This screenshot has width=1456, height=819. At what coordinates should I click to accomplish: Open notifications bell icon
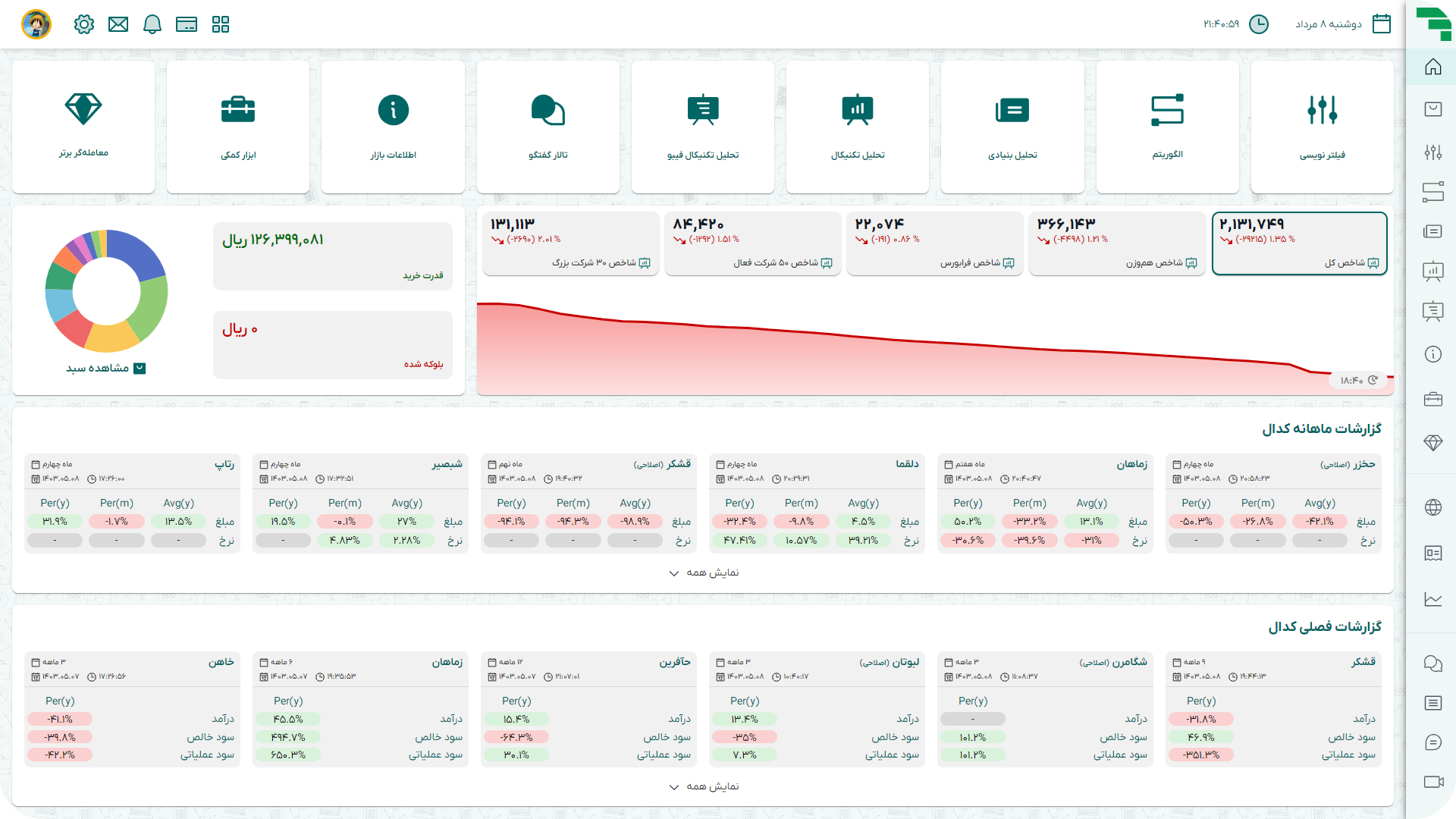(x=152, y=24)
